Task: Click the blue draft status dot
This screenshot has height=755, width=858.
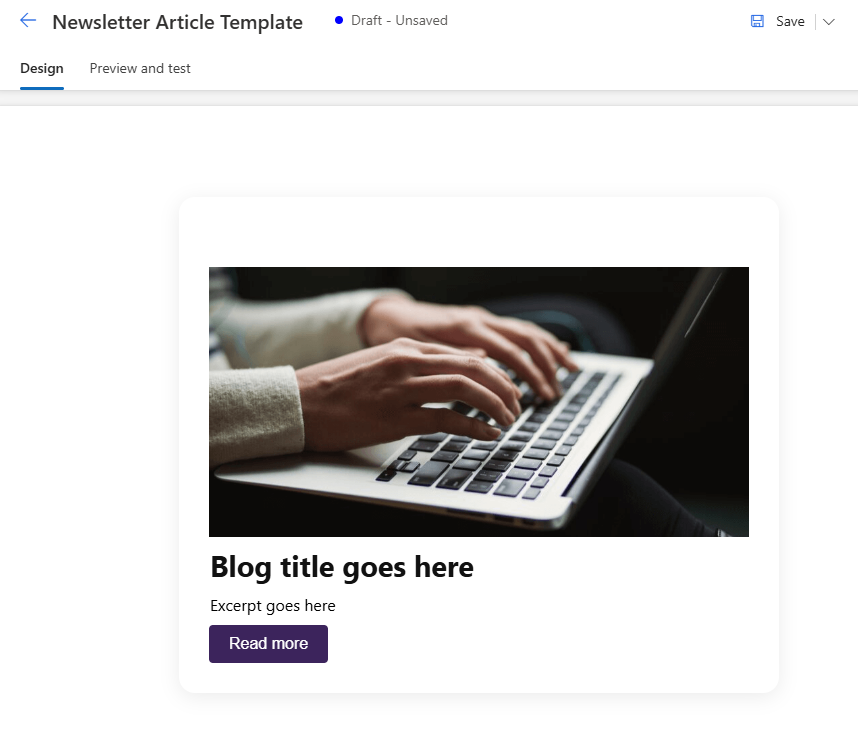Action: [x=339, y=20]
